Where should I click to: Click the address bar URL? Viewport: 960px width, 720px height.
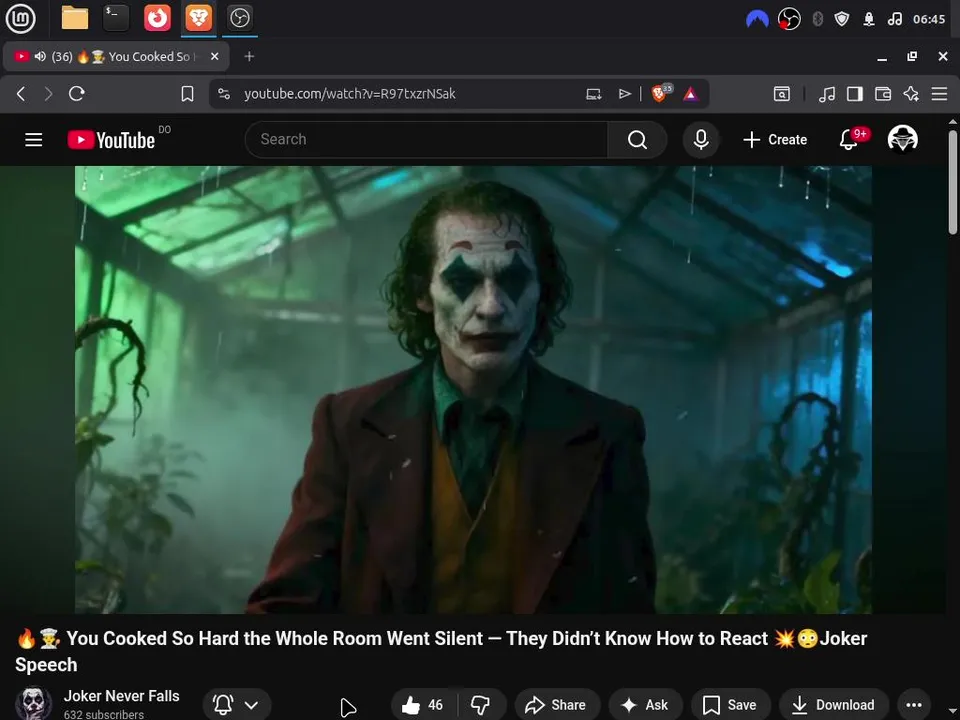click(x=350, y=94)
